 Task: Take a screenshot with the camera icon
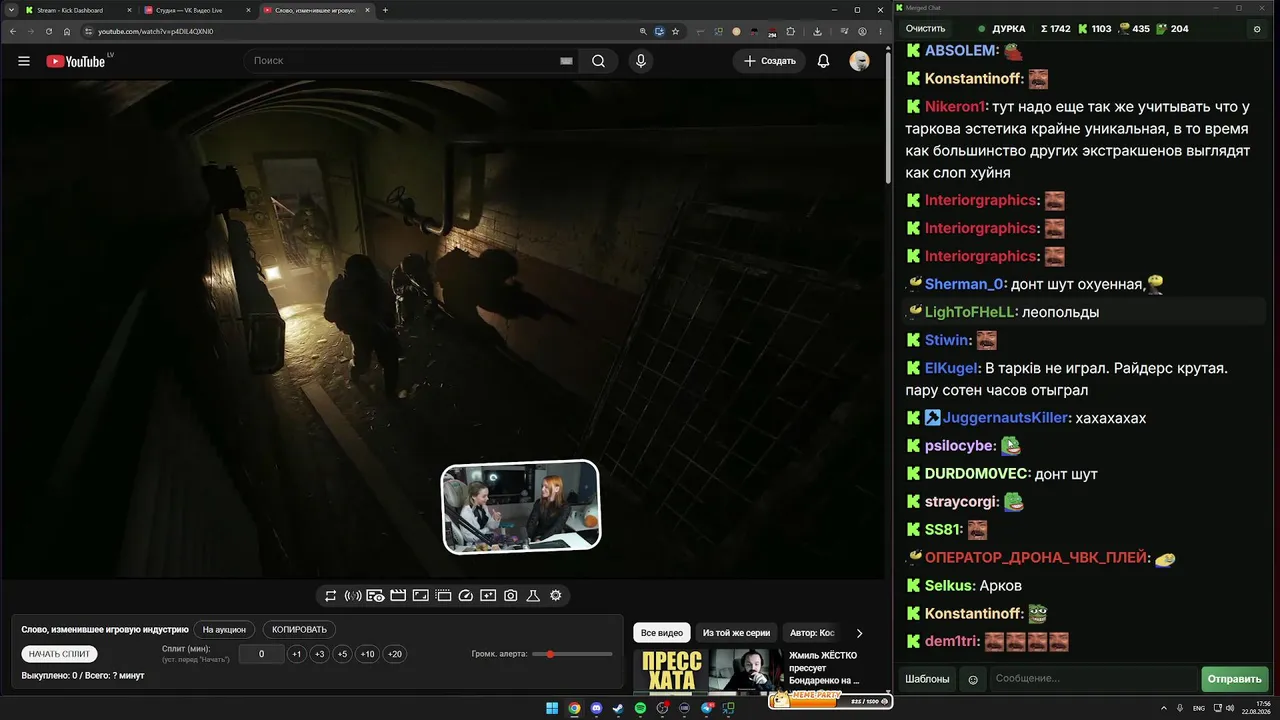[511, 596]
